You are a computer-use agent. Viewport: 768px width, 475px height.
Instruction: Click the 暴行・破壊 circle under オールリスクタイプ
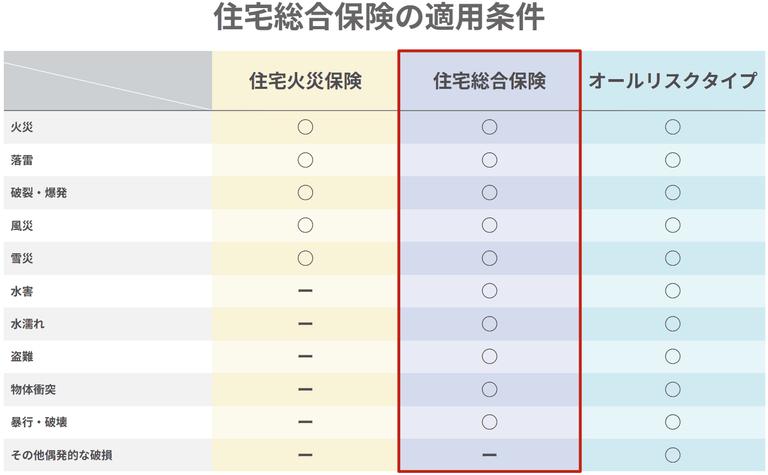coord(673,422)
